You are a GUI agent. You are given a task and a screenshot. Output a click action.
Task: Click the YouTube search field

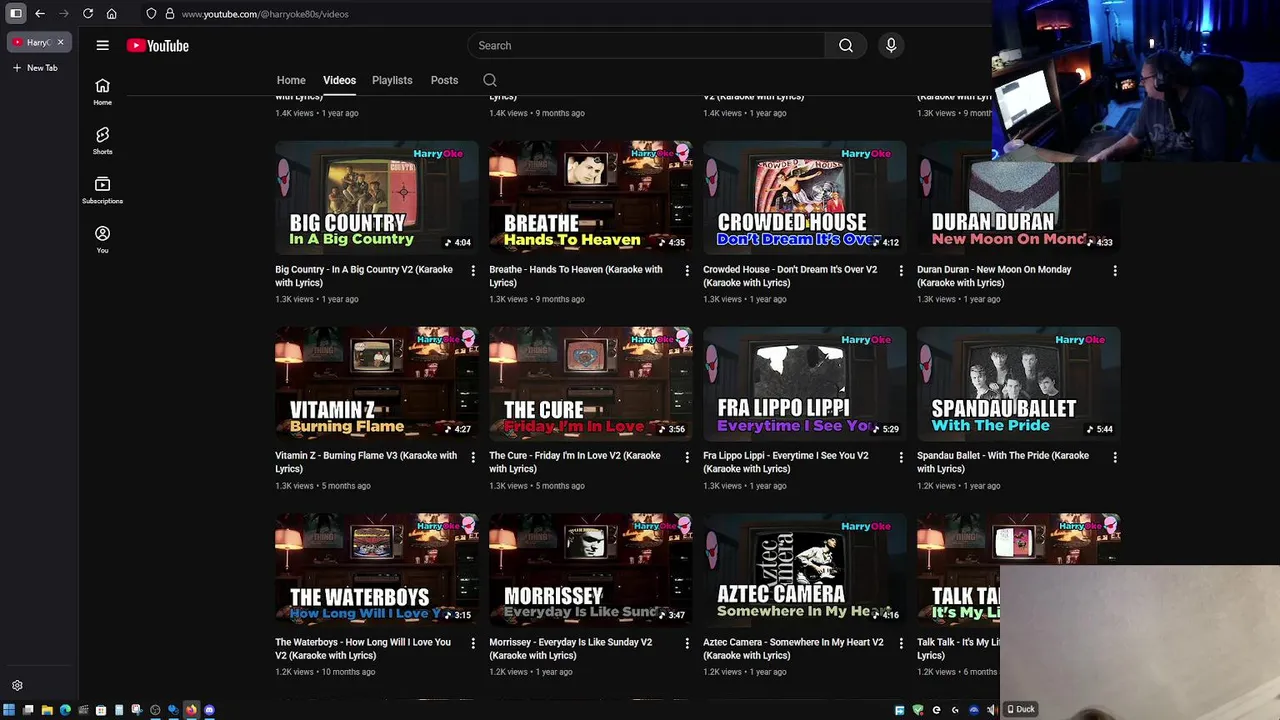(x=646, y=45)
